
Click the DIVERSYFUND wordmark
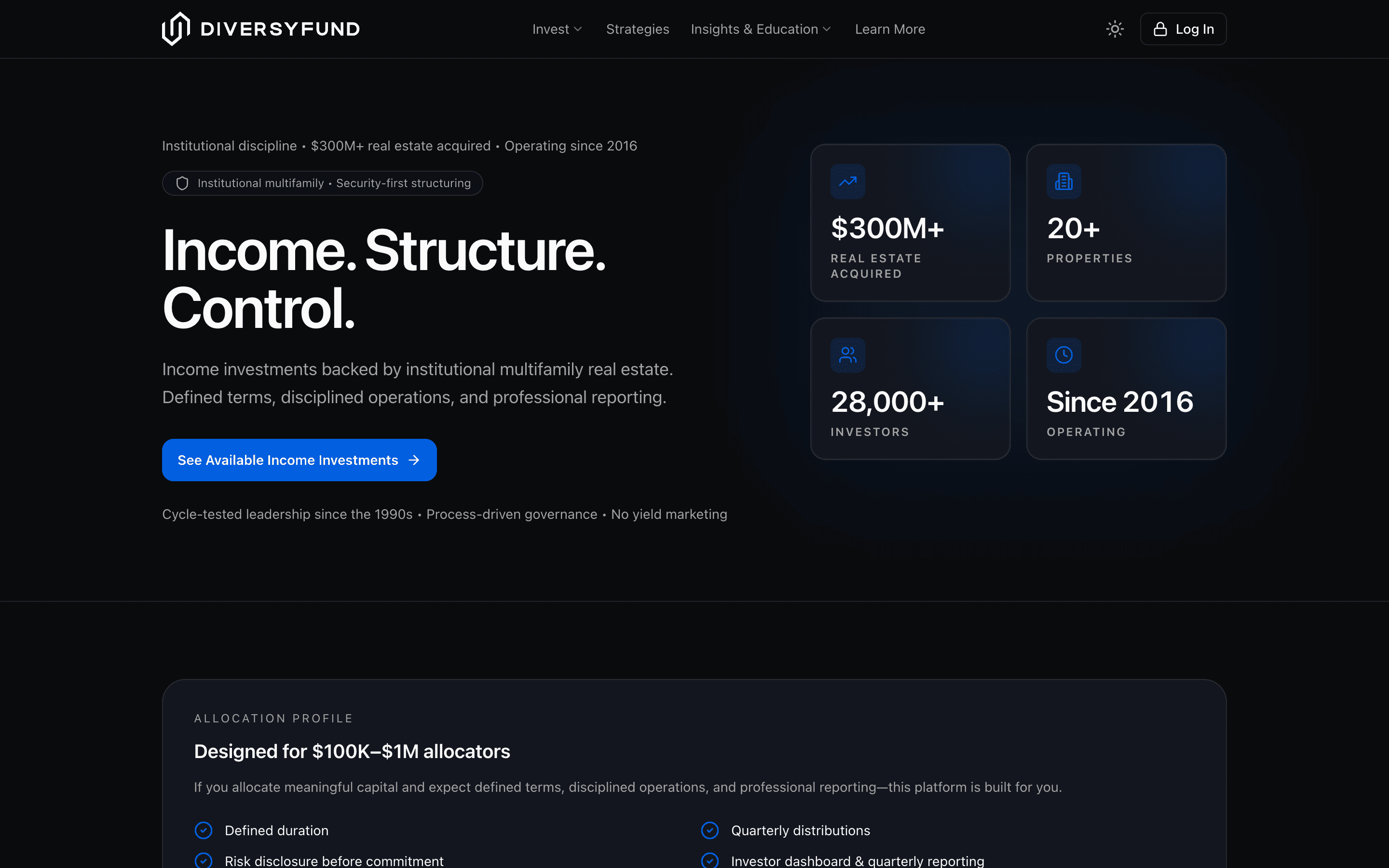pyautogui.click(x=280, y=29)
